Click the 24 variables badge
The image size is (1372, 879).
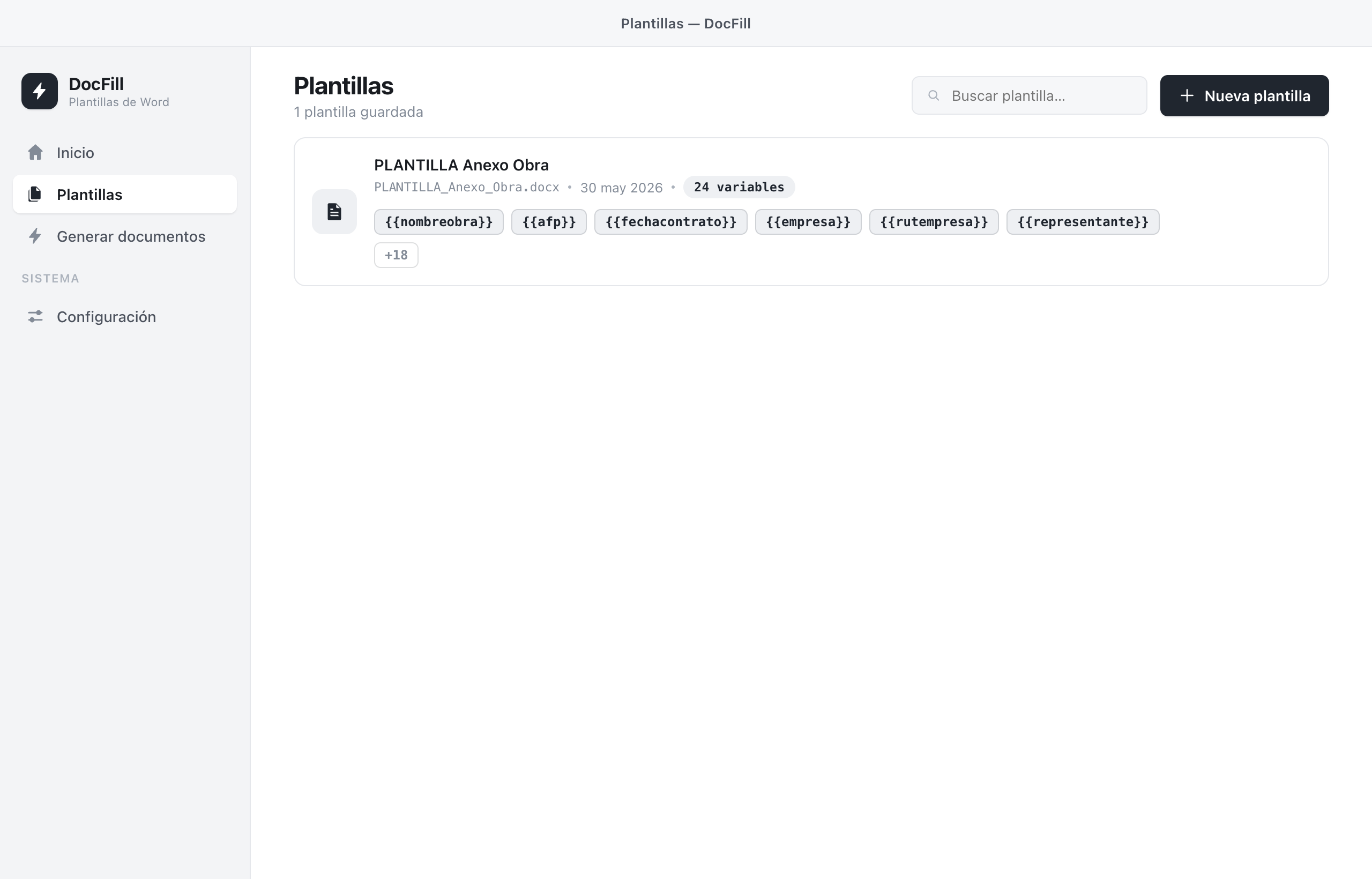click(739, 187)
